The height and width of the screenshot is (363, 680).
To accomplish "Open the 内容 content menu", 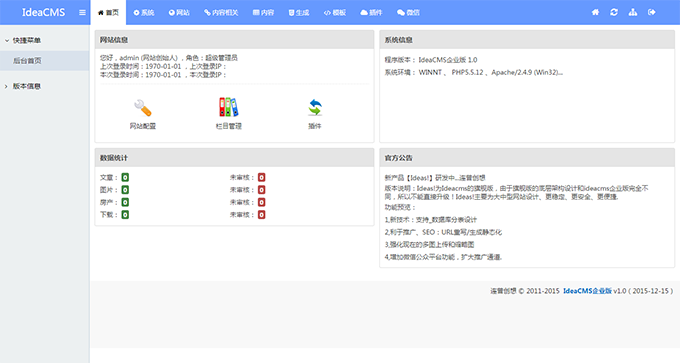I will (x=264, y=13).
